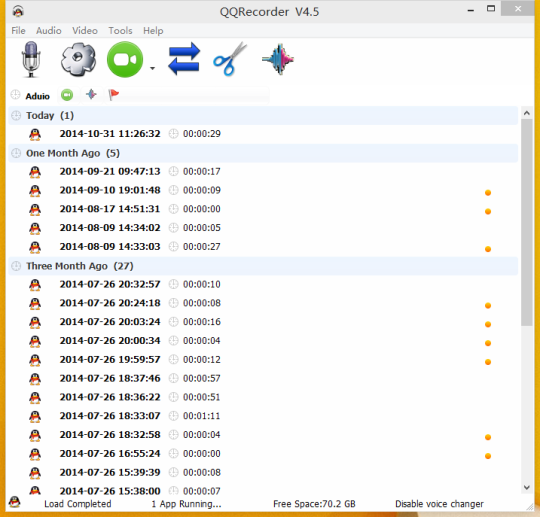540x517 pixels.
Task: Click the duration 00:00:51 in the list
Action: (x=201, y=397)
